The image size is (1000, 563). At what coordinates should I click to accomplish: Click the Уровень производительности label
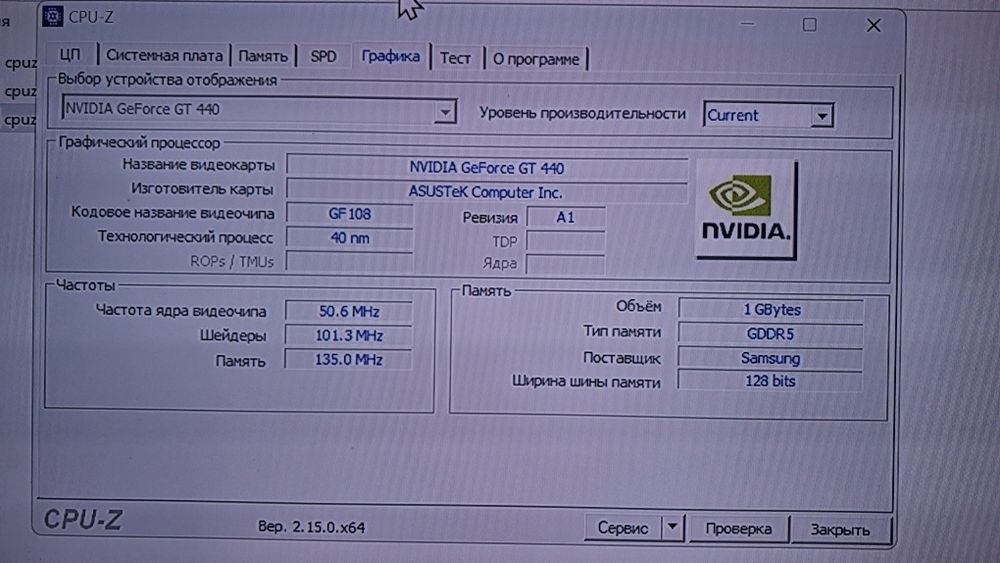point(582,113)
